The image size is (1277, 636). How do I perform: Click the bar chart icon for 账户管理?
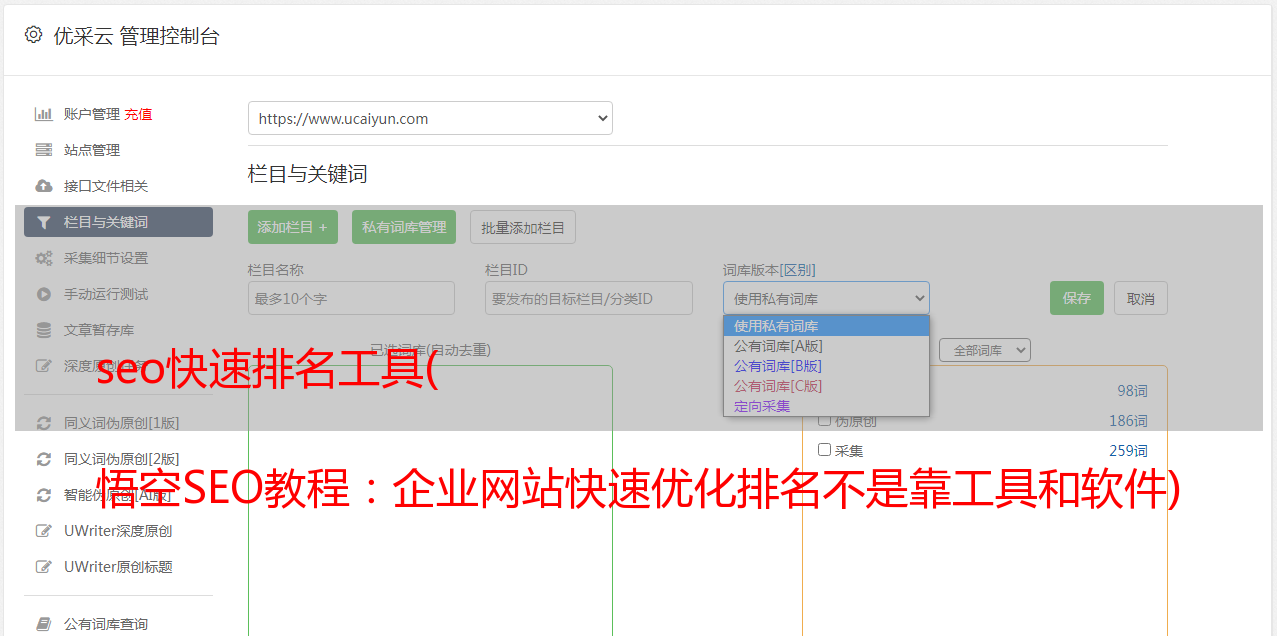tap(44, 114)
